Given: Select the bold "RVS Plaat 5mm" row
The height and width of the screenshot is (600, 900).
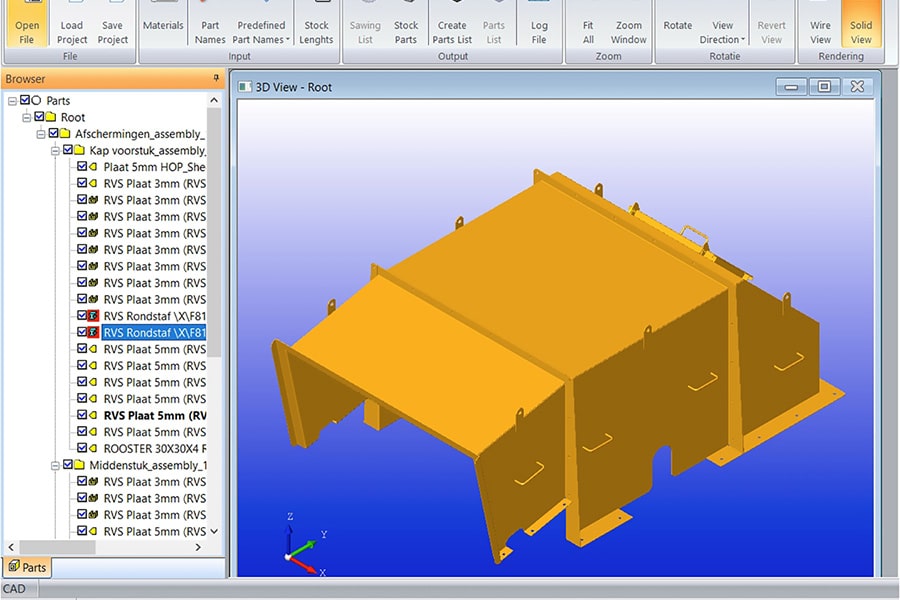Looking at the screenshot, I should tap(154, 415).
